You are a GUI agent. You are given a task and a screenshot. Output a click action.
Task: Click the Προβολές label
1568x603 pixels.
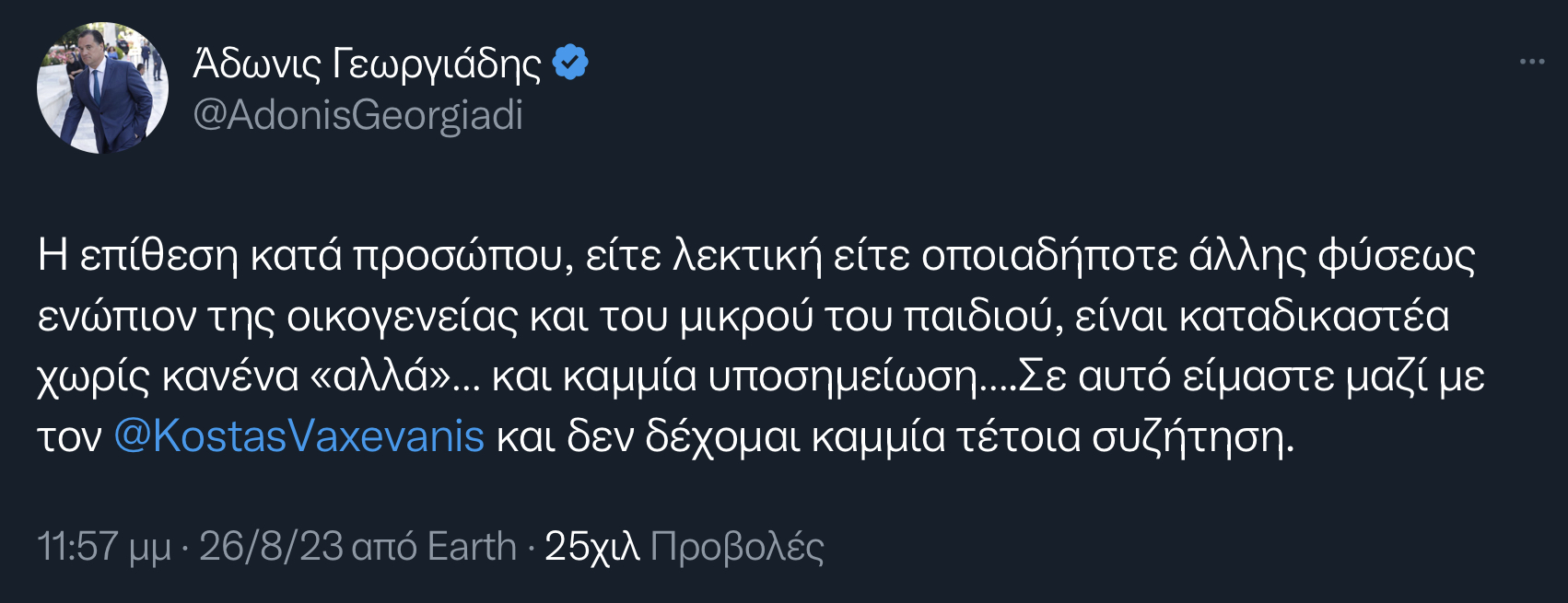click(x=737, y=547)
